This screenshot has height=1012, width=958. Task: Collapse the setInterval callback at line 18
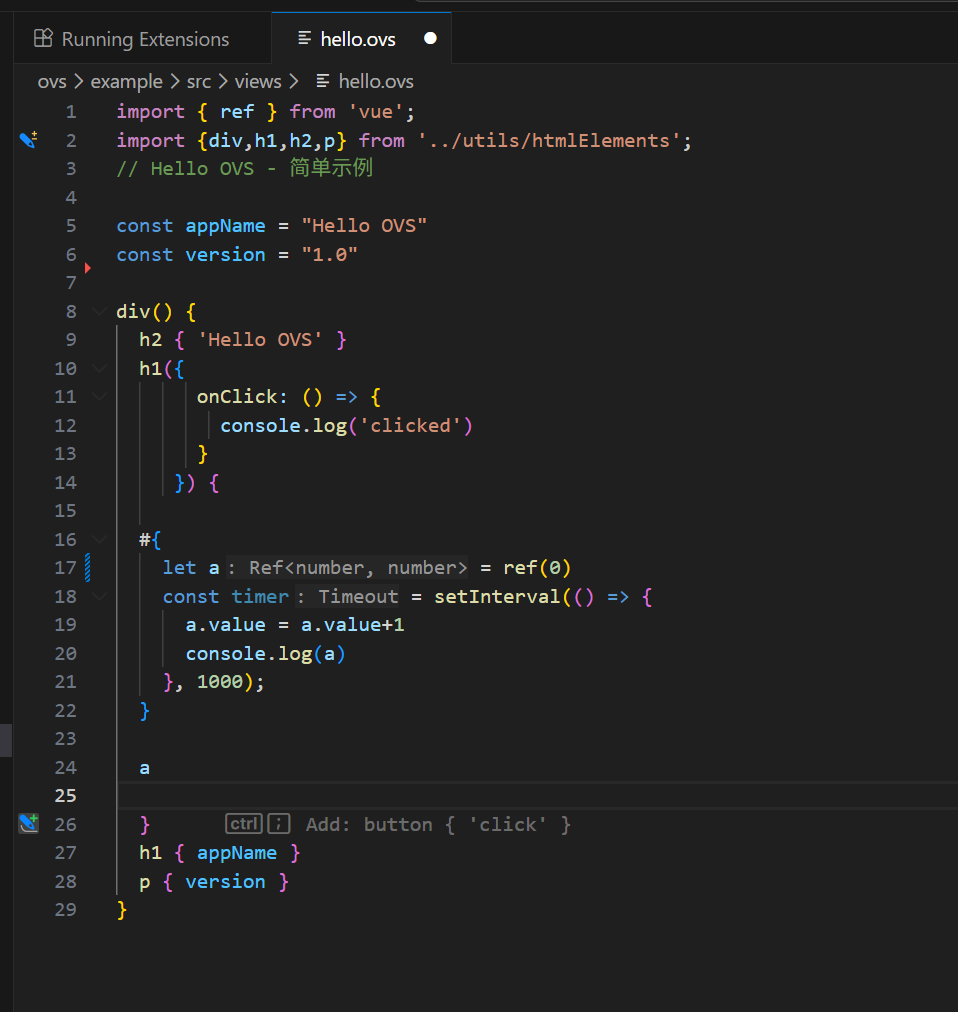99,596
